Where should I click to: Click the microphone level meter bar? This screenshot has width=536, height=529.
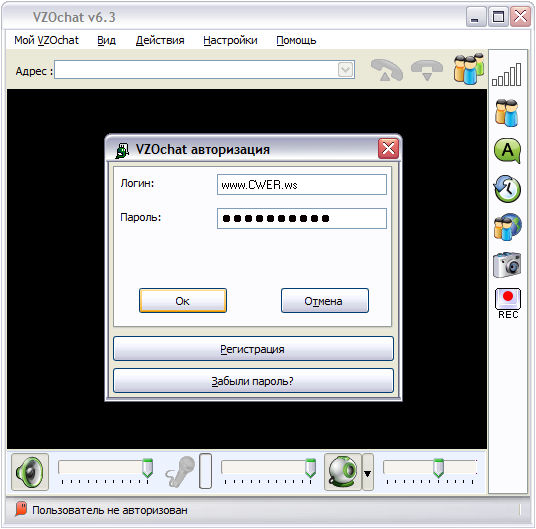[205, 471]
